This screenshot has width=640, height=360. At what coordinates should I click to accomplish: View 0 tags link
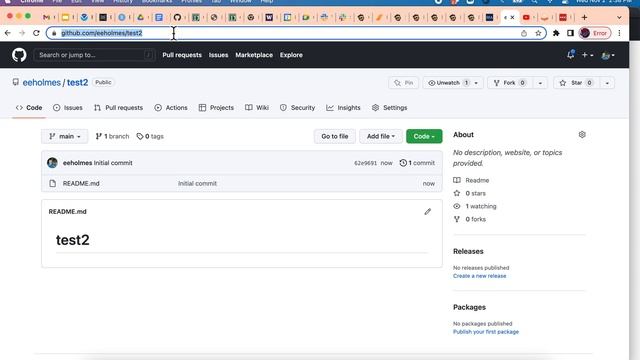[x=150, y=136]
